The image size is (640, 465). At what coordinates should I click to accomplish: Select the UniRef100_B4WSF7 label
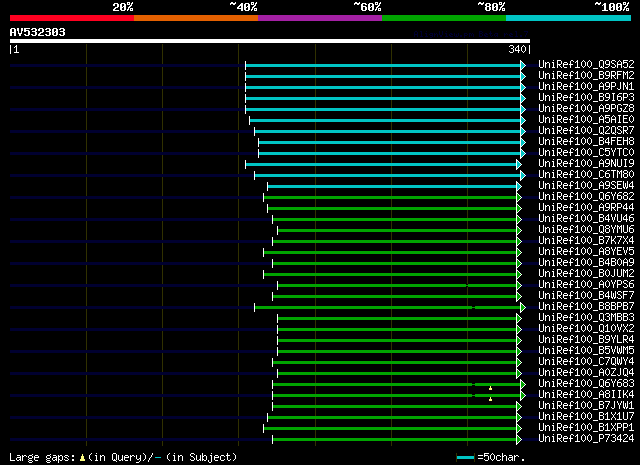coord(586,296)
